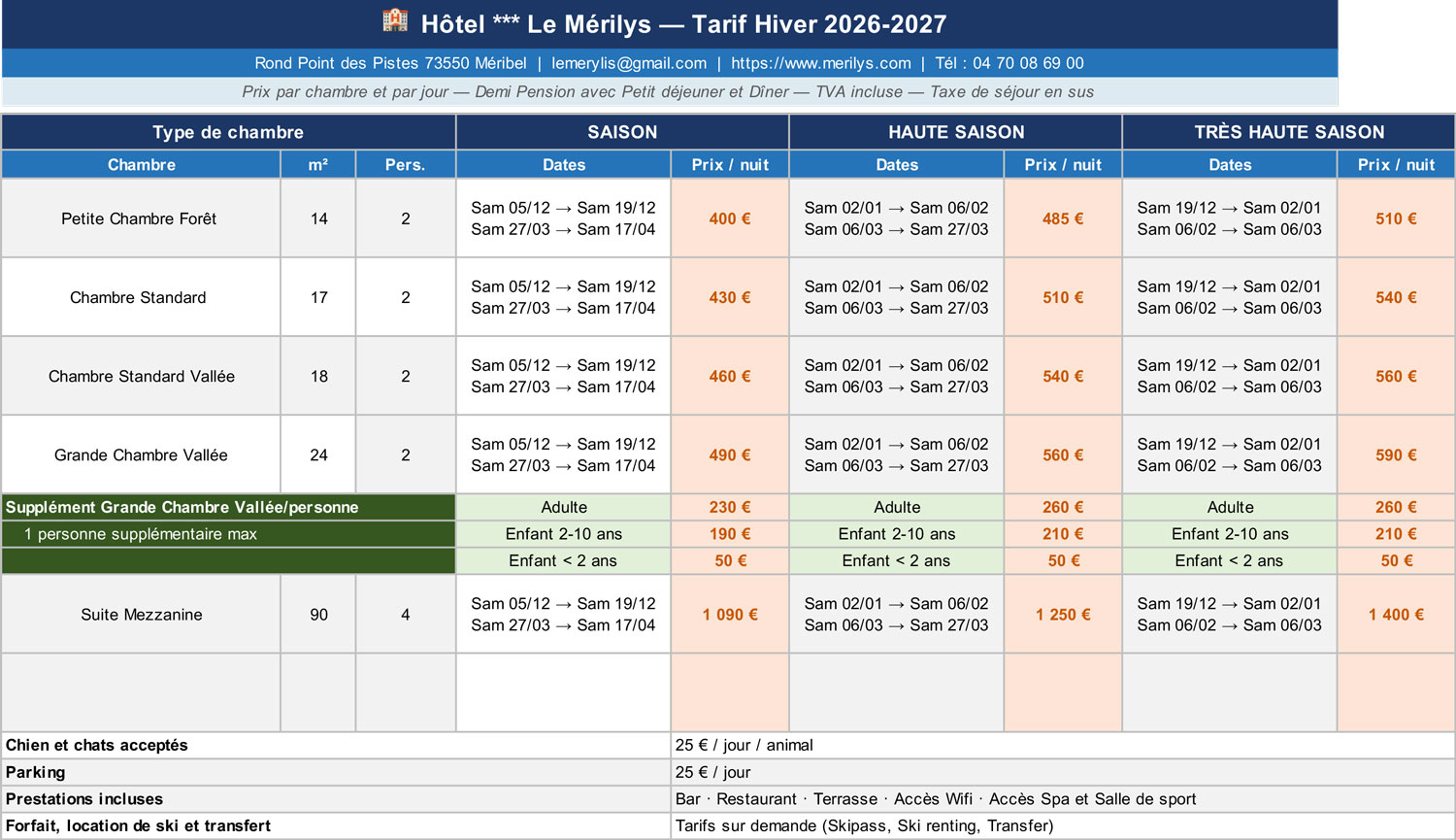Screen dimensions: 1456x840
Task: Open the https://www.merilys.com website link
Action: tap(821, 63)
